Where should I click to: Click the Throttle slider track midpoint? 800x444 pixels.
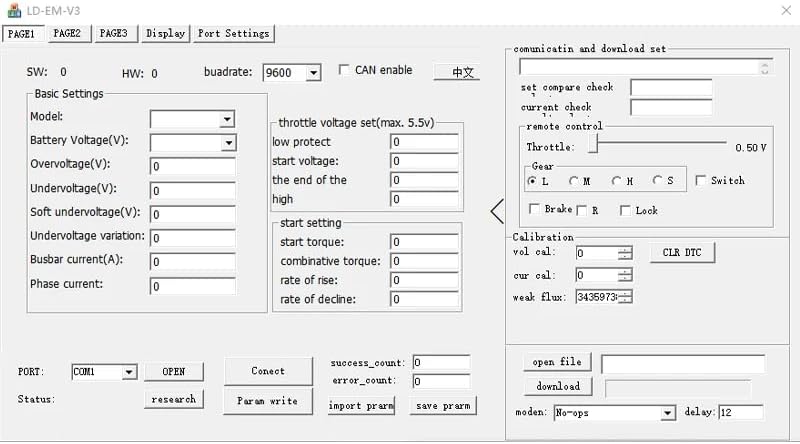pos(659,143)
